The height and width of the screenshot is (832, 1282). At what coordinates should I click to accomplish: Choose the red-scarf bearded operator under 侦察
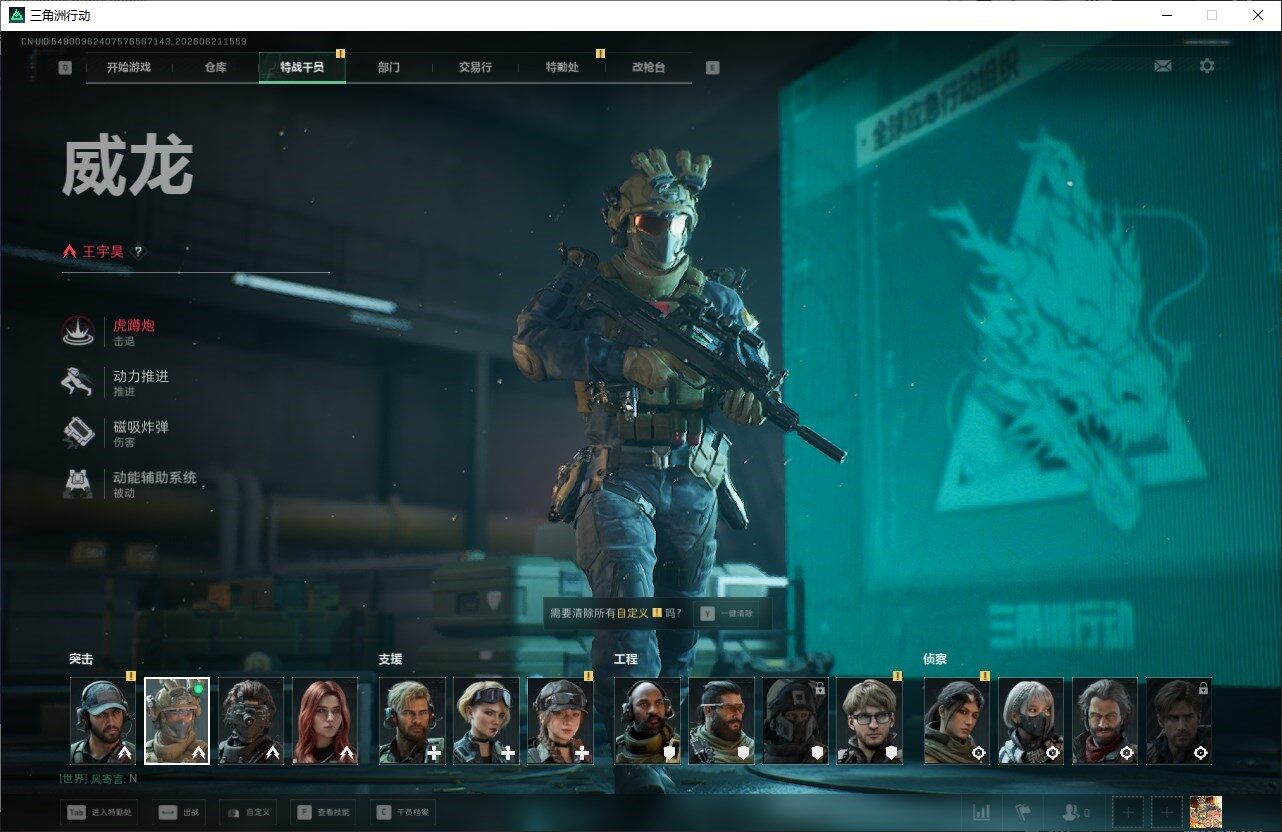[1105, 721]
